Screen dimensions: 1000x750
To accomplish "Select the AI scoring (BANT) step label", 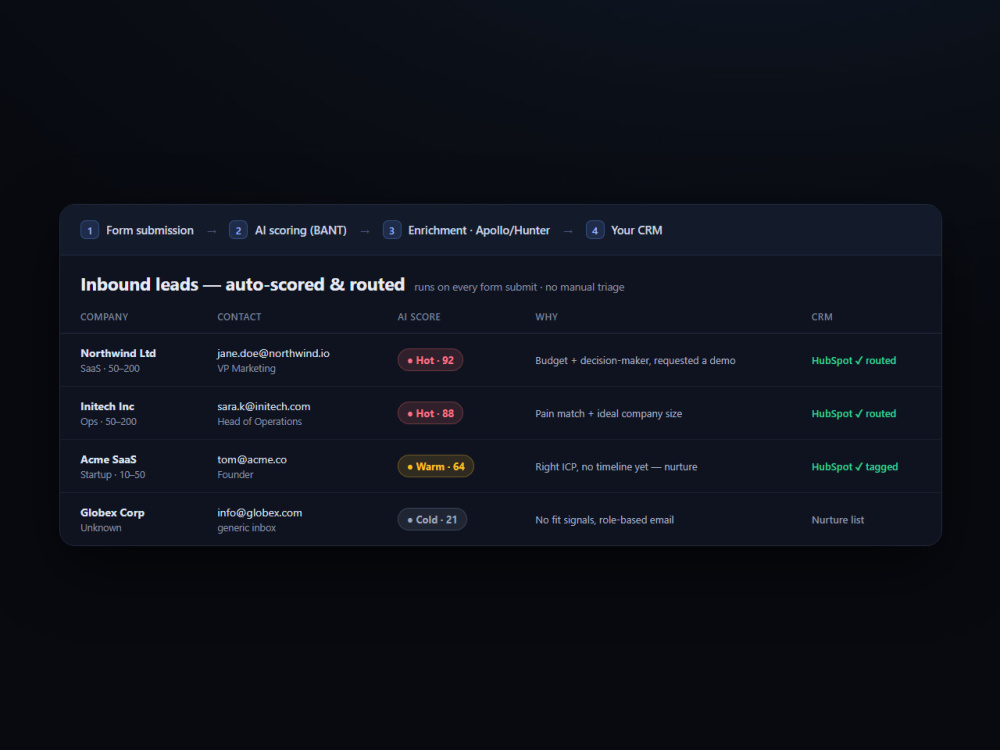I will tap(301, 230).
